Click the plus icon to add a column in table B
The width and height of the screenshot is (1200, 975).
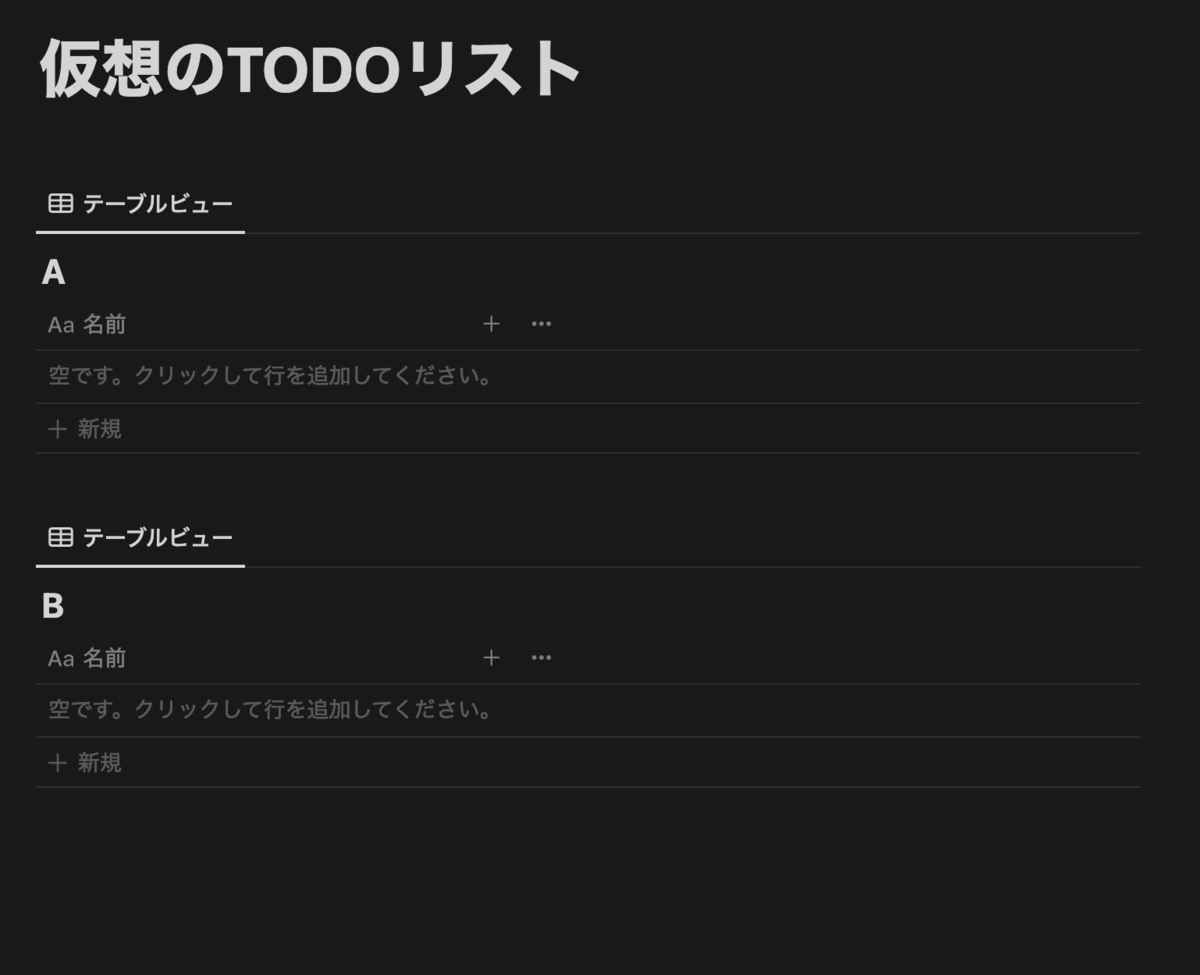pos(491,657)
